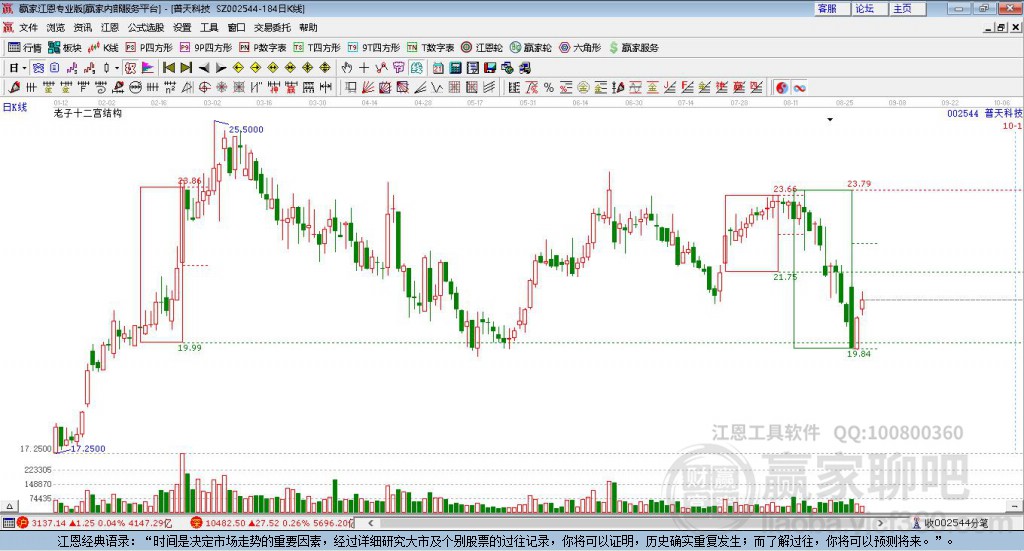Screen dimensions: 1024x551
Task: Select the 19.84 price label
Action: pyautogui.click(x=859, y=354)
